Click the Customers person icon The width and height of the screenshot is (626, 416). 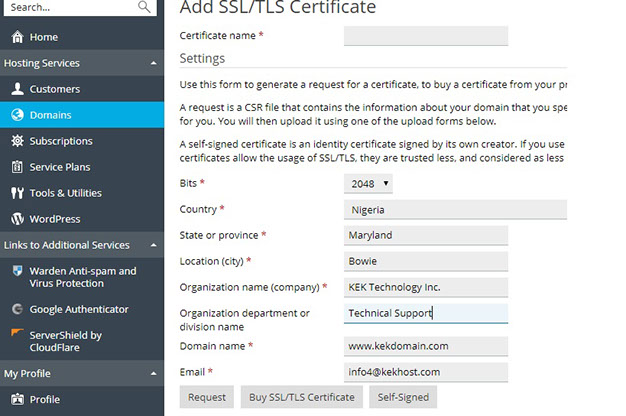point(17,89)
